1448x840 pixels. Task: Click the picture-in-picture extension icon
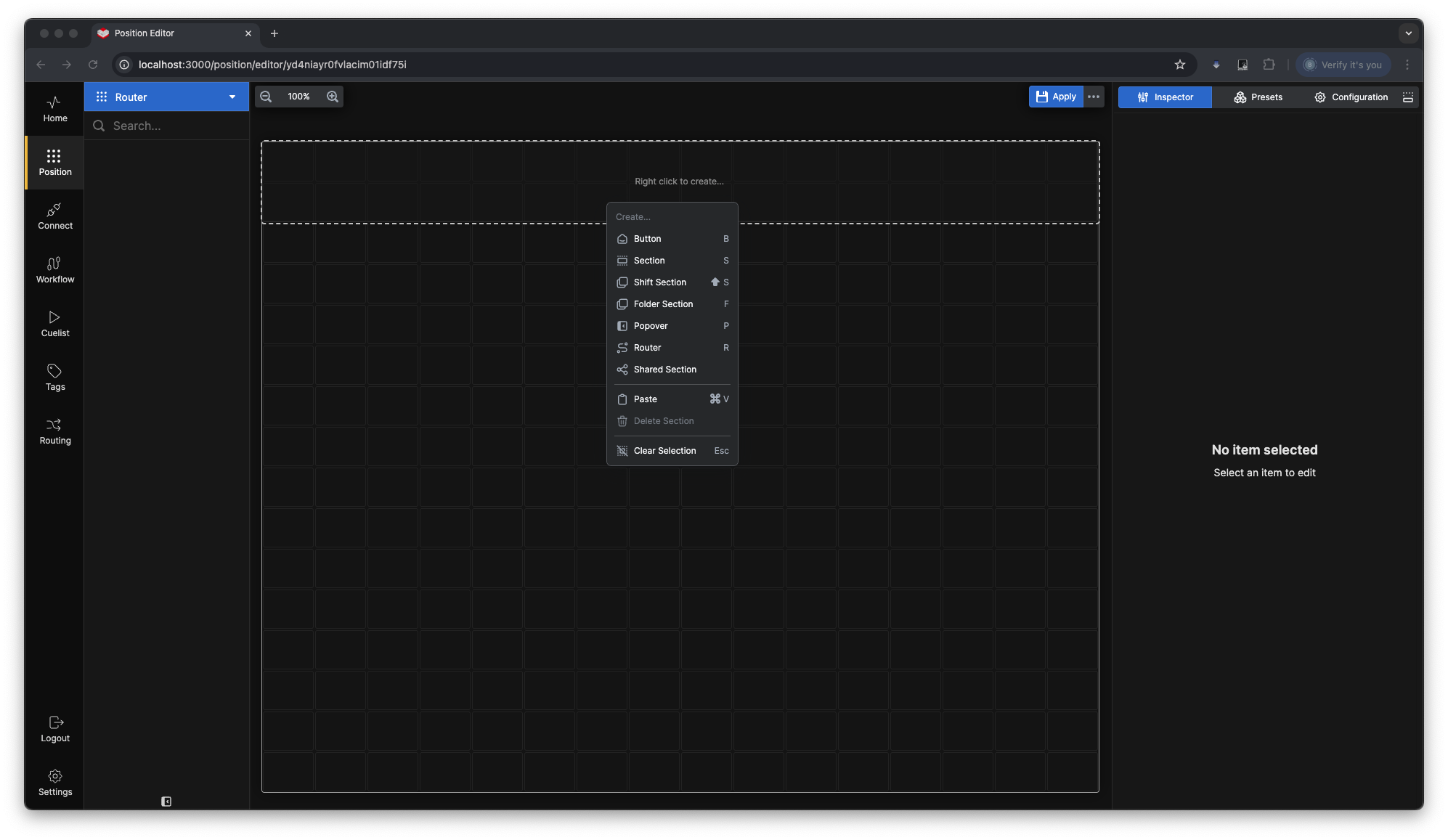pos(1242,65)
